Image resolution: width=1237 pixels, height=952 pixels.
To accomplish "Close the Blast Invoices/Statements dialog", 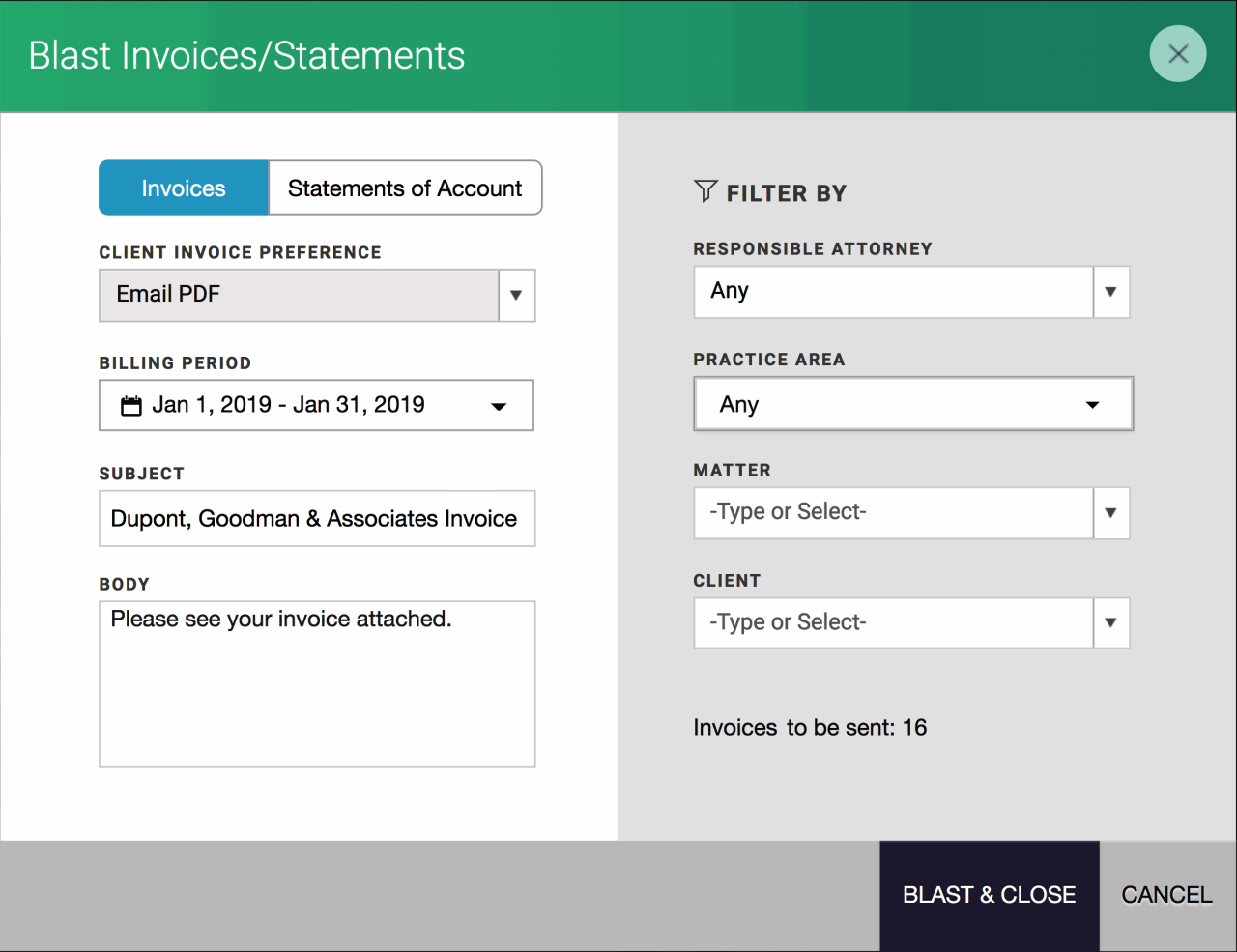I will pyautogui.click(x=1177, y=54).
